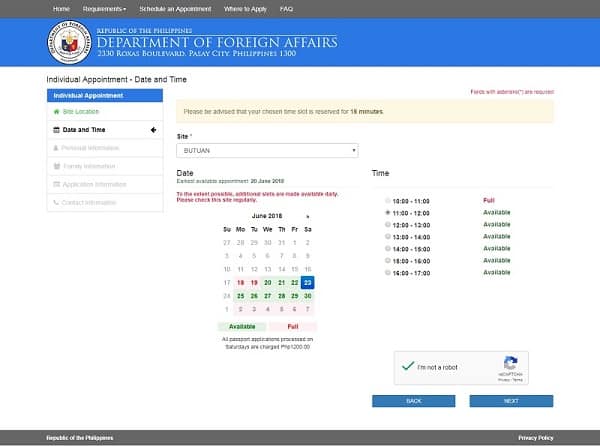Click the arrow icon on the Date and Time row

point(153,130)
